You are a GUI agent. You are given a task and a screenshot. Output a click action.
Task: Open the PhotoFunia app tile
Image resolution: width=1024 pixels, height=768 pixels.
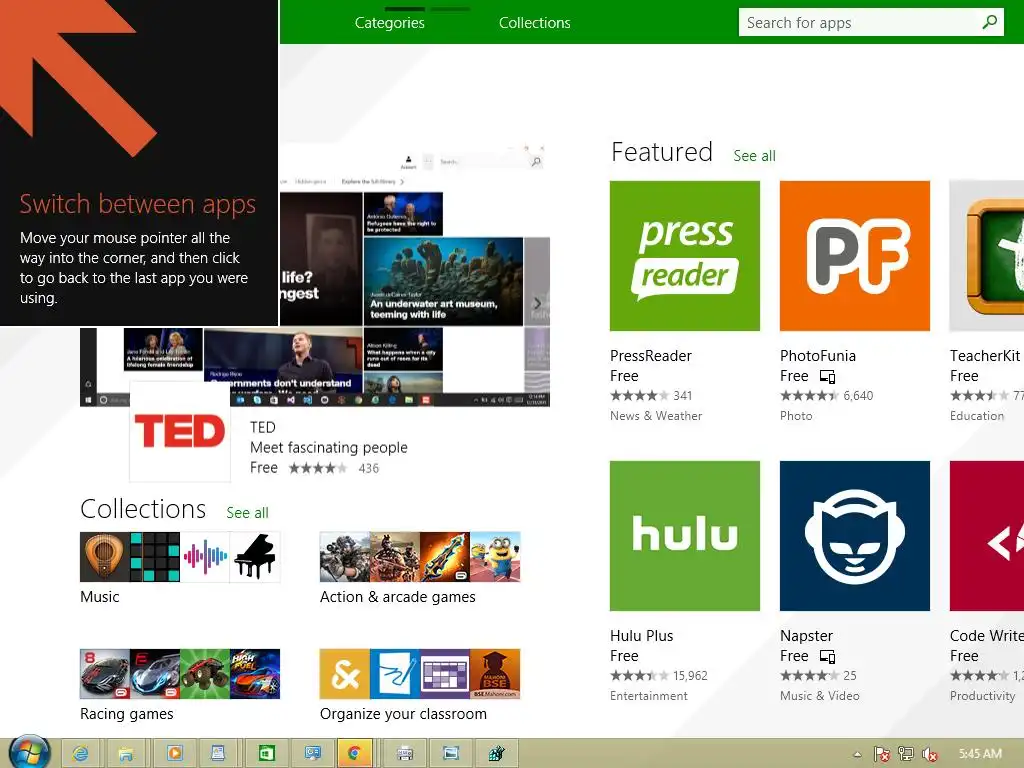point(854,255)
